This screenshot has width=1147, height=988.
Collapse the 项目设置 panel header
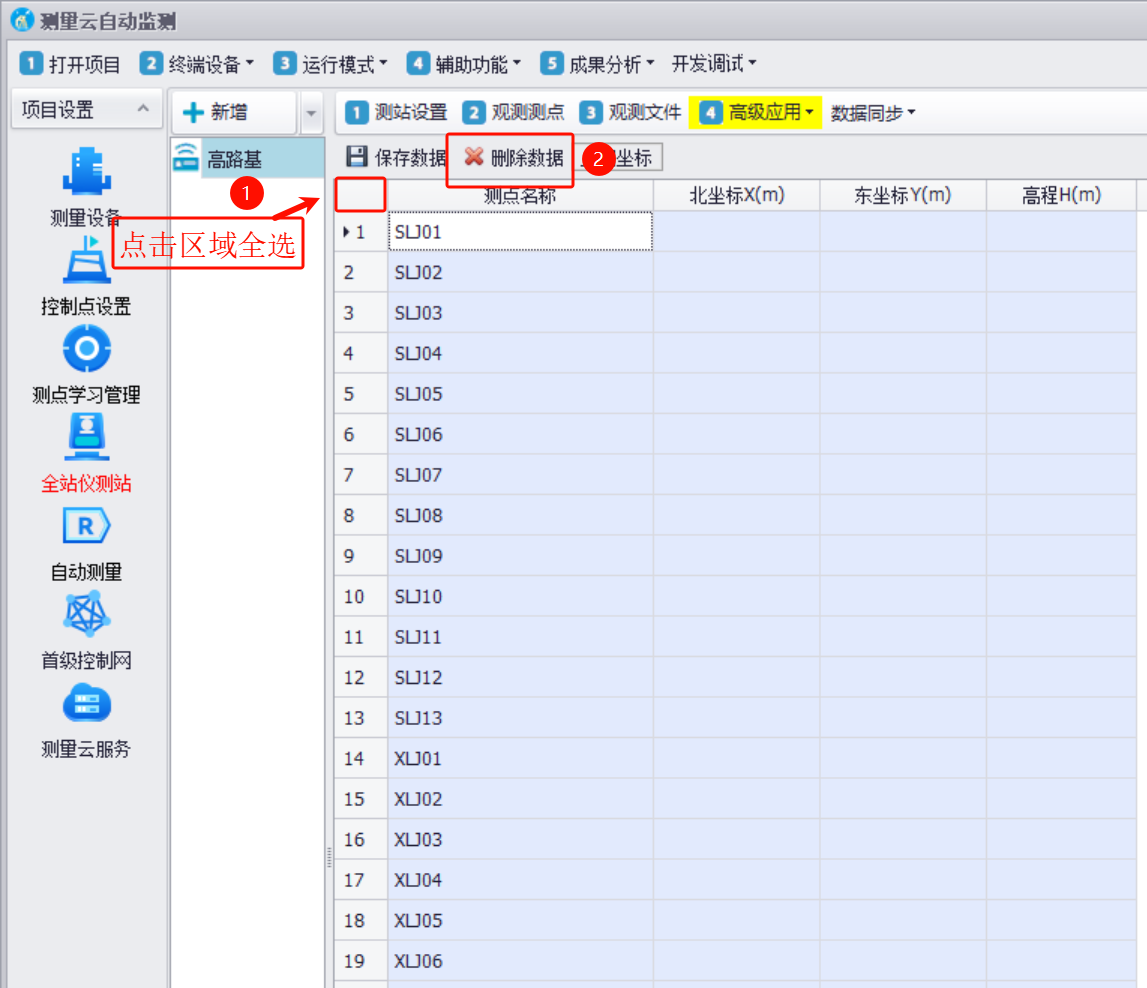(143, 109)
